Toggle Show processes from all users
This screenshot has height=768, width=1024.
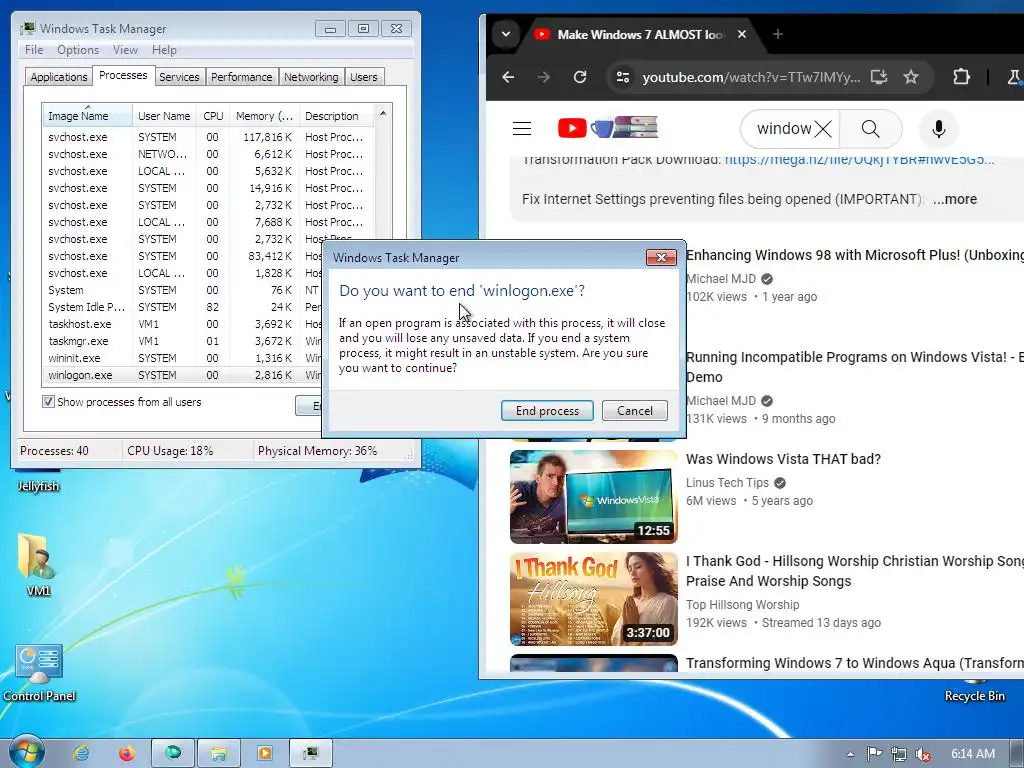click(x=48, y=402)
